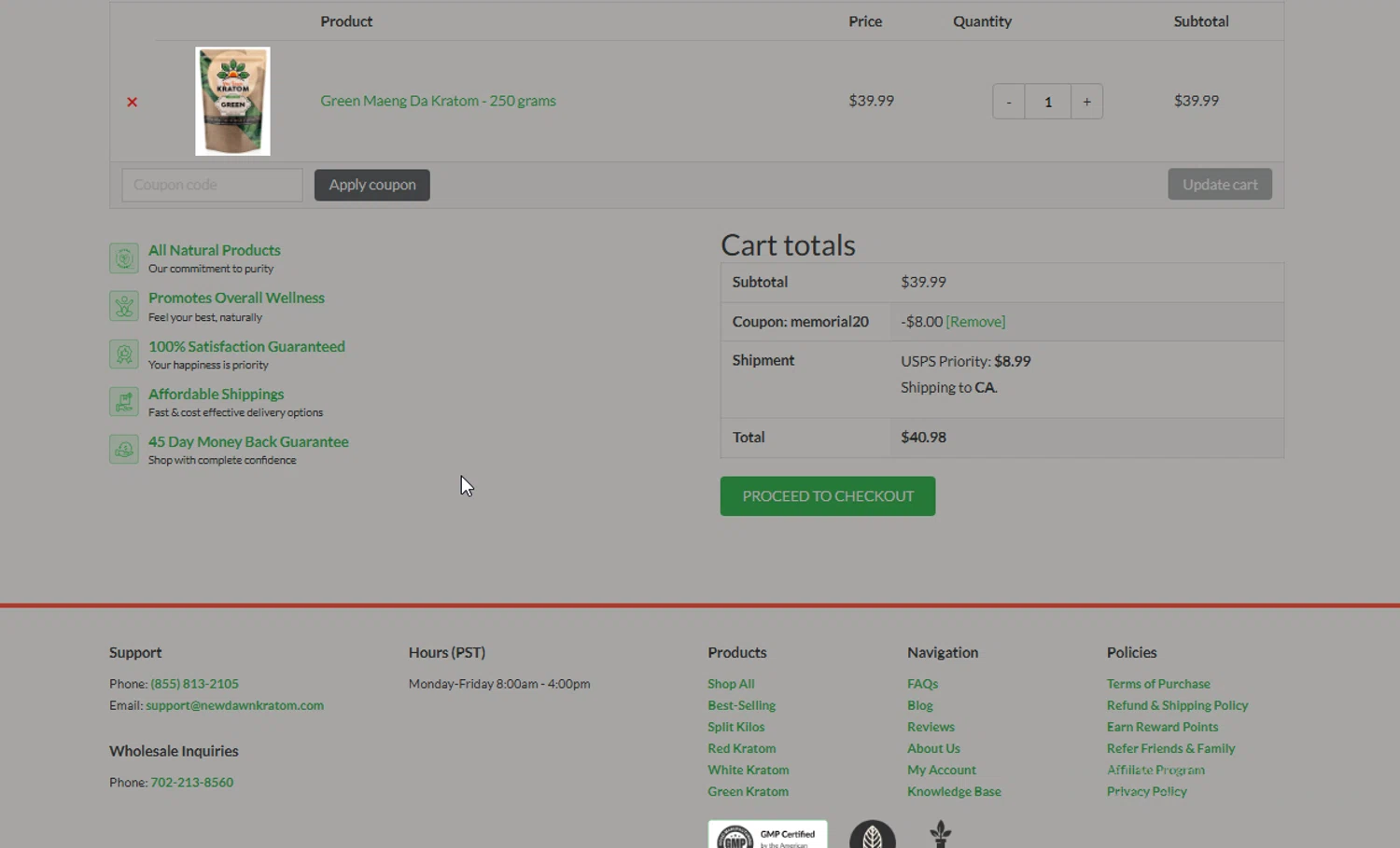Open the Affiliate Program link
1400x848 pixels.
click(1155, 770)
